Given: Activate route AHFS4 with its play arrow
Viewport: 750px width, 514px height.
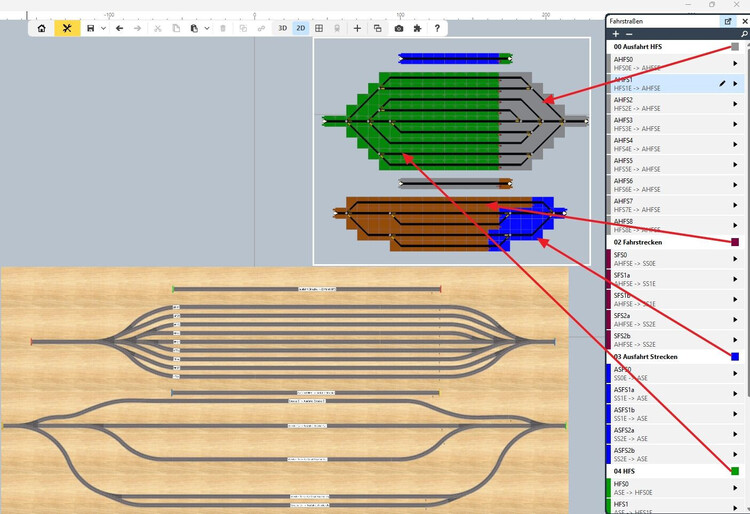Looking at the screenshot, I should [735, 144].
